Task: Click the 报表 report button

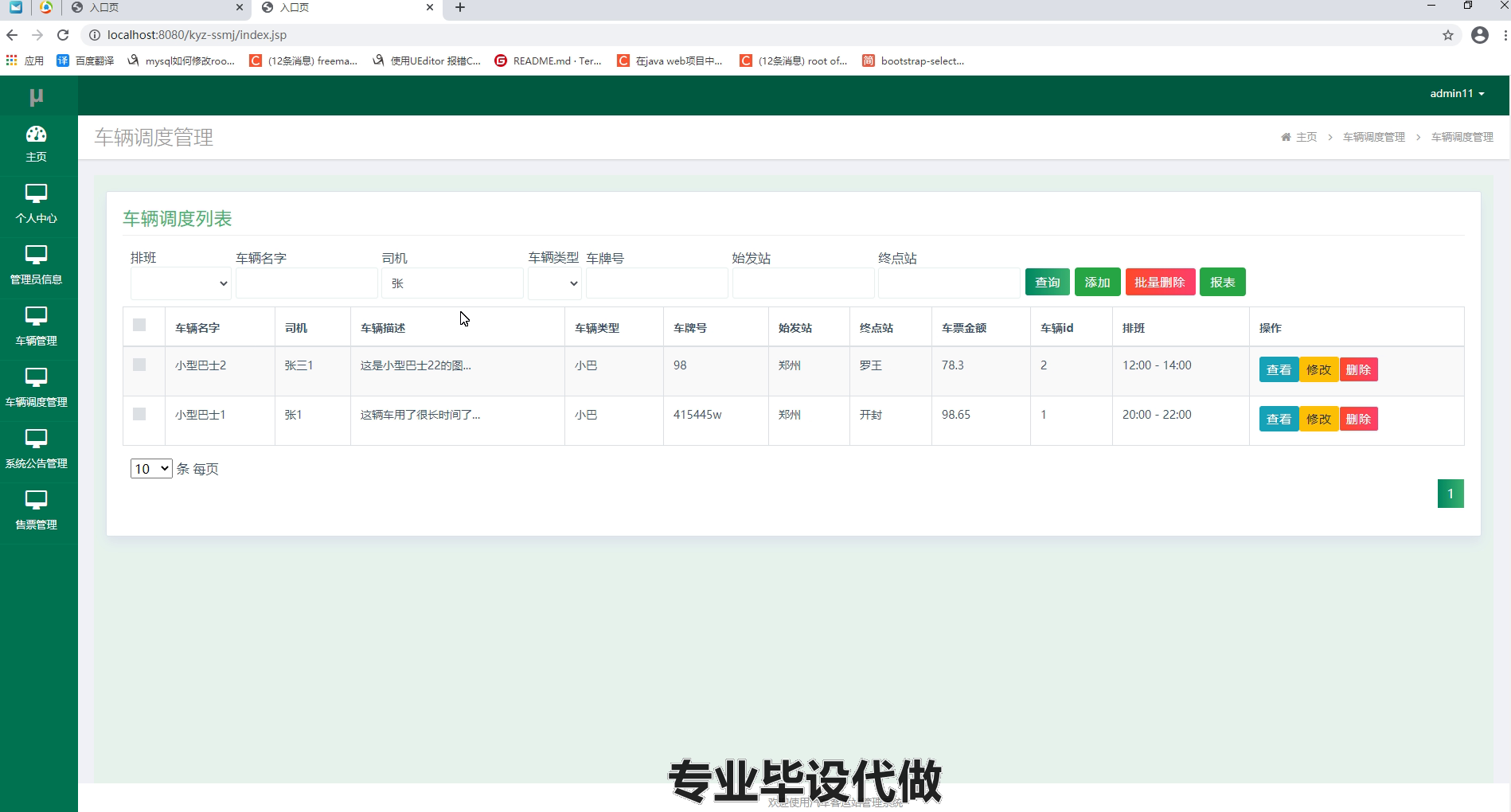Action: pyautogui.click(x=1223, y=282)
